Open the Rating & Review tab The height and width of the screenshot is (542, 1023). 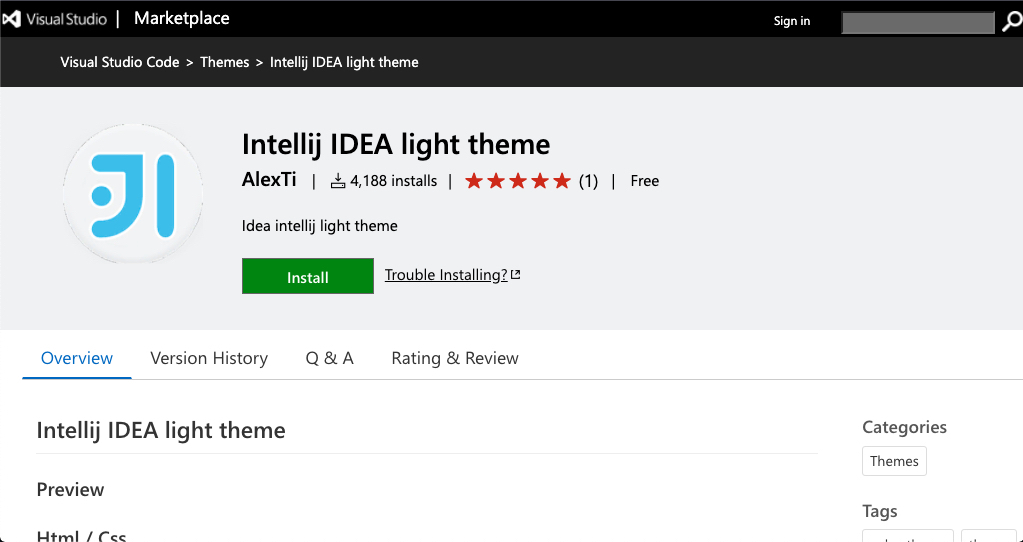(455, 358)
